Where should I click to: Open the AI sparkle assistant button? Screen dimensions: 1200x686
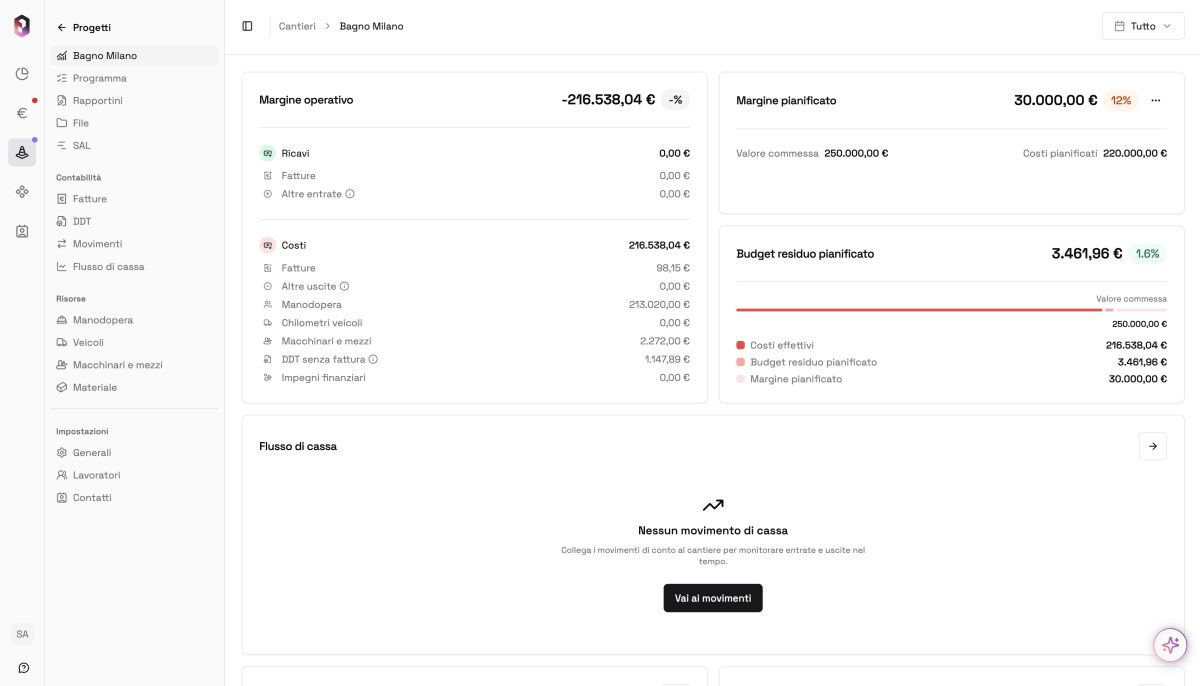1170,645
